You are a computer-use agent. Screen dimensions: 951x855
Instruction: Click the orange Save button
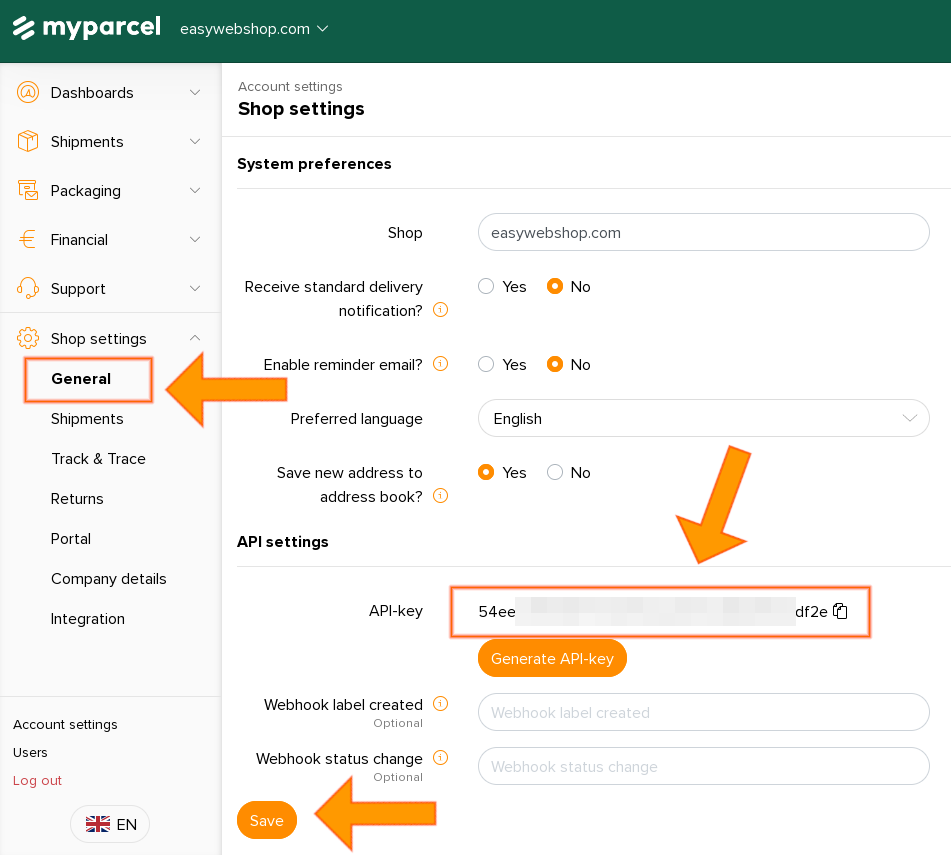(x=267, y=820)
